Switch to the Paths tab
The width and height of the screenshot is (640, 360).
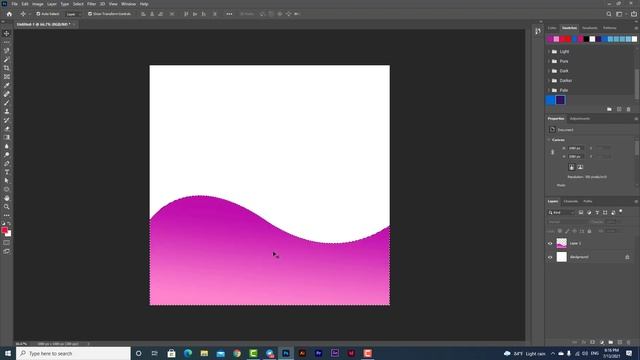tap(588, 202)
